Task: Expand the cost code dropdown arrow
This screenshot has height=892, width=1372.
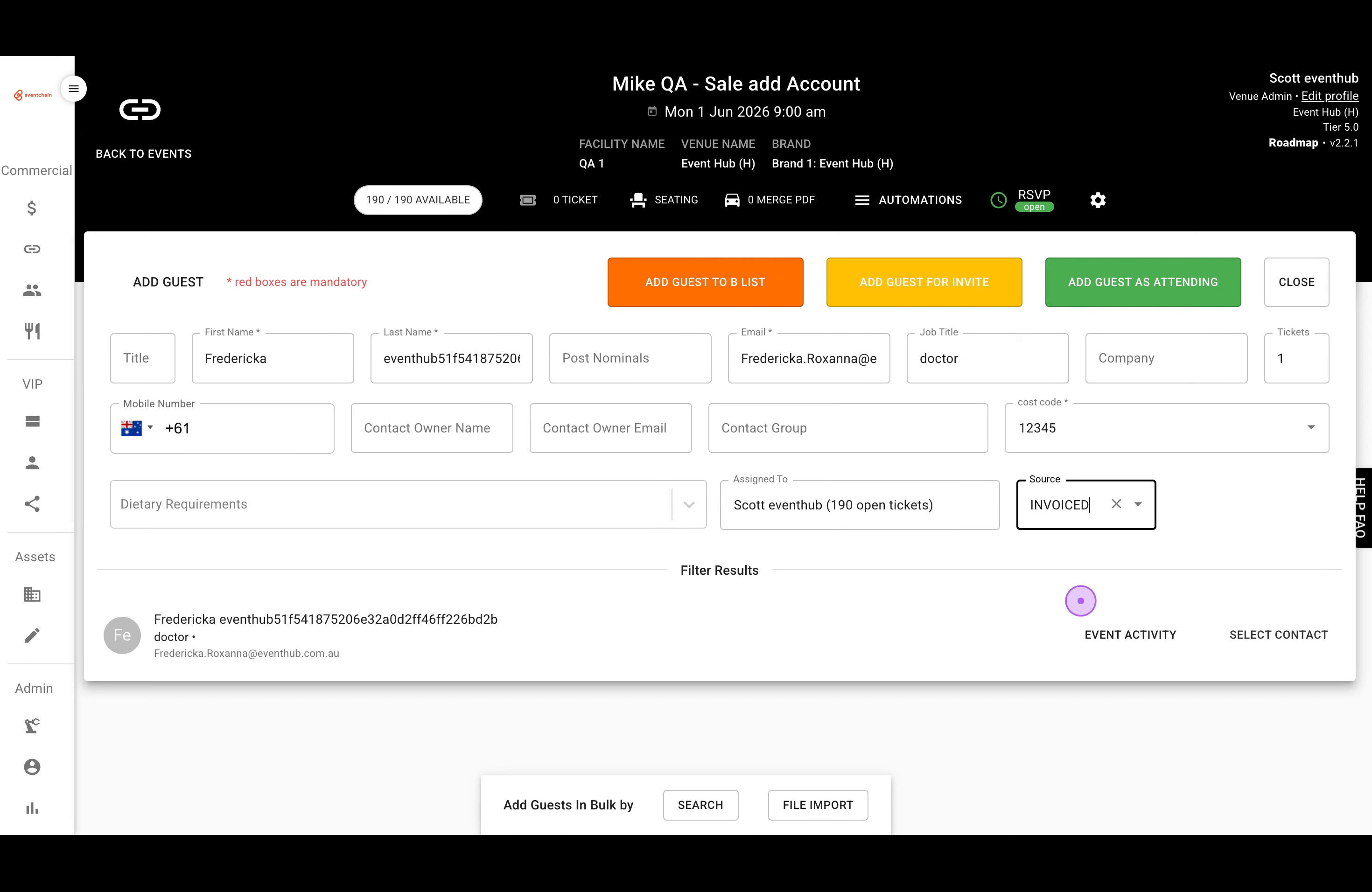Action: (1311, 427)
